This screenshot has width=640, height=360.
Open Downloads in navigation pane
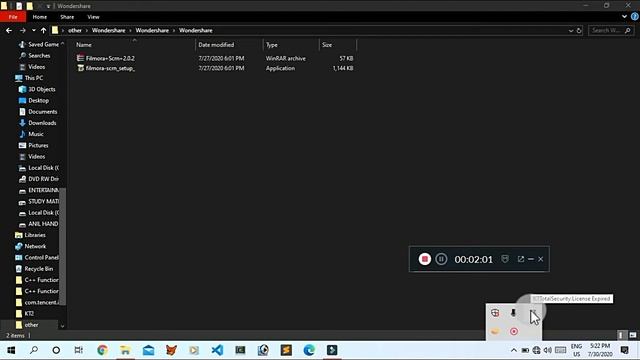38,123
